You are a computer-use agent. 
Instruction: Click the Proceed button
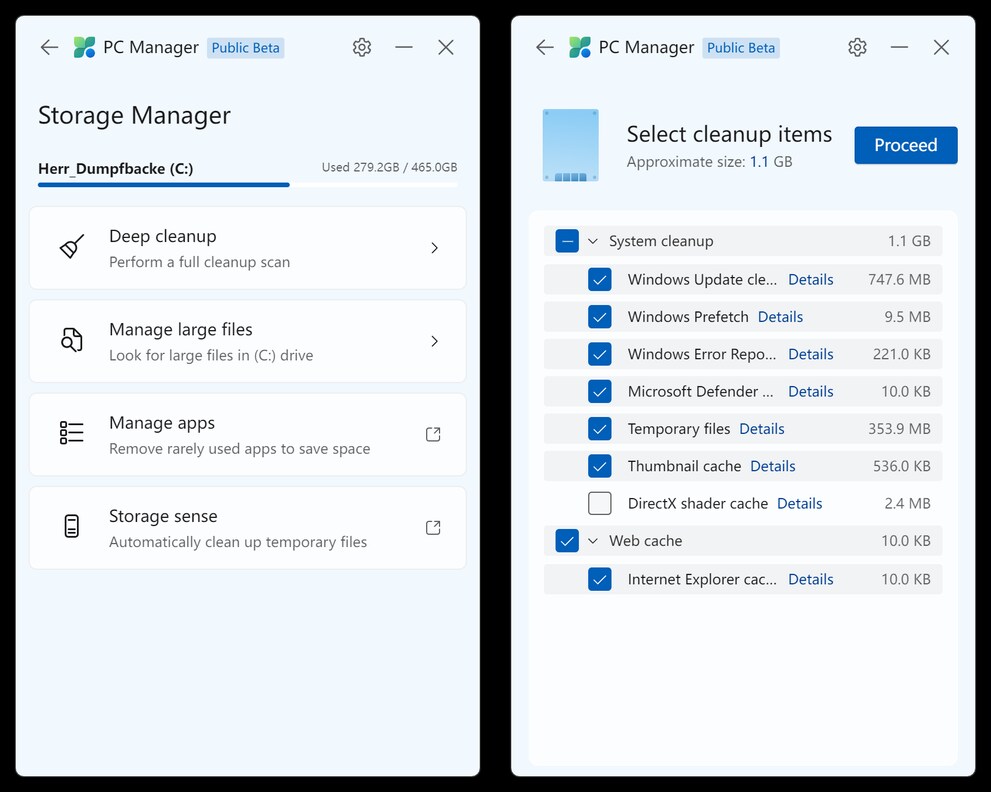906,145
